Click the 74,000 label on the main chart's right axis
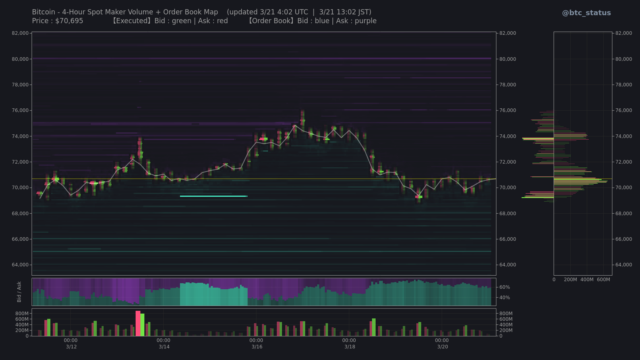640x360 pixels. (507, 136)
